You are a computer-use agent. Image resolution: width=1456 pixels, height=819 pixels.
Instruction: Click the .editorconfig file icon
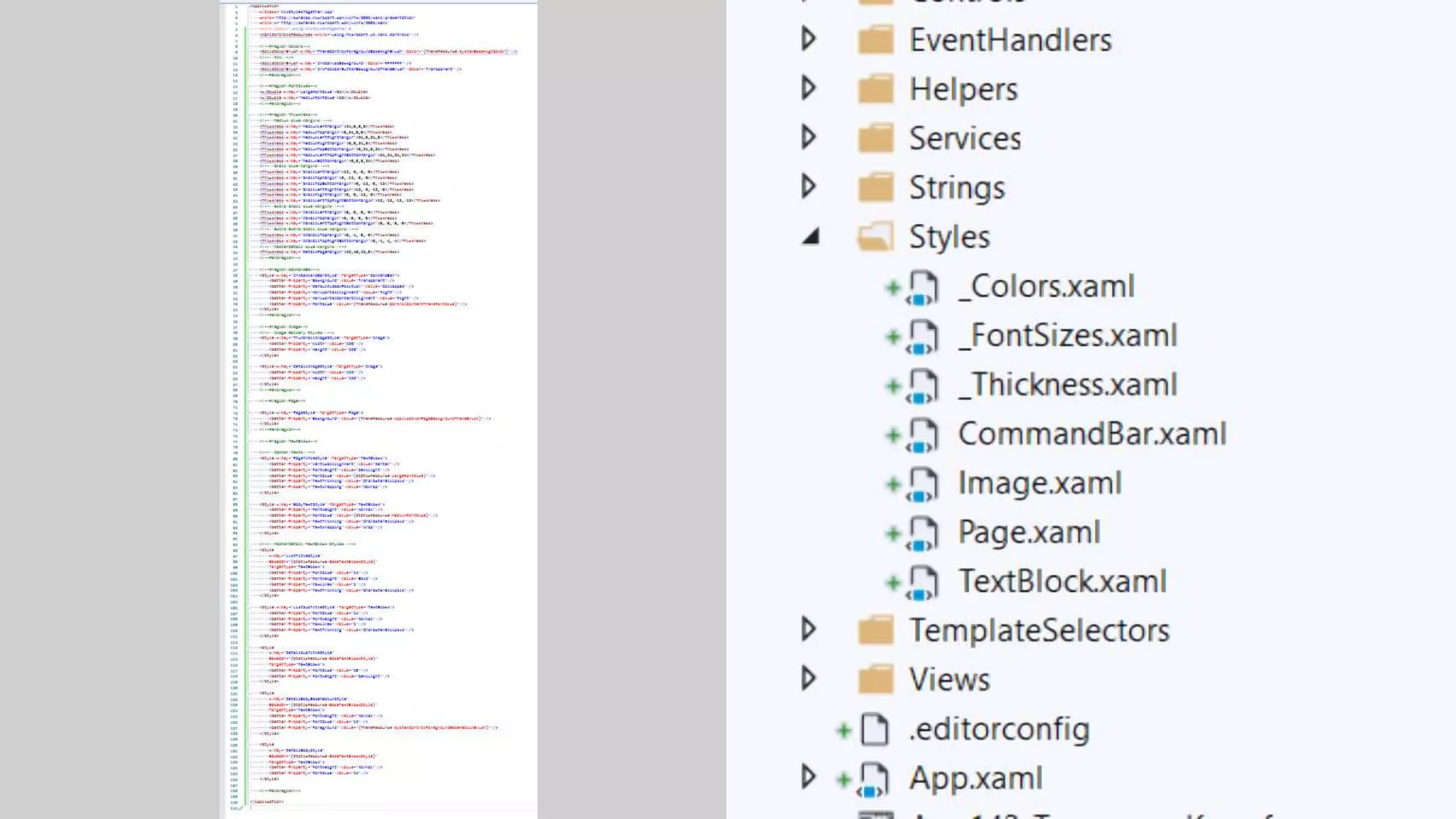pos(874,729)
